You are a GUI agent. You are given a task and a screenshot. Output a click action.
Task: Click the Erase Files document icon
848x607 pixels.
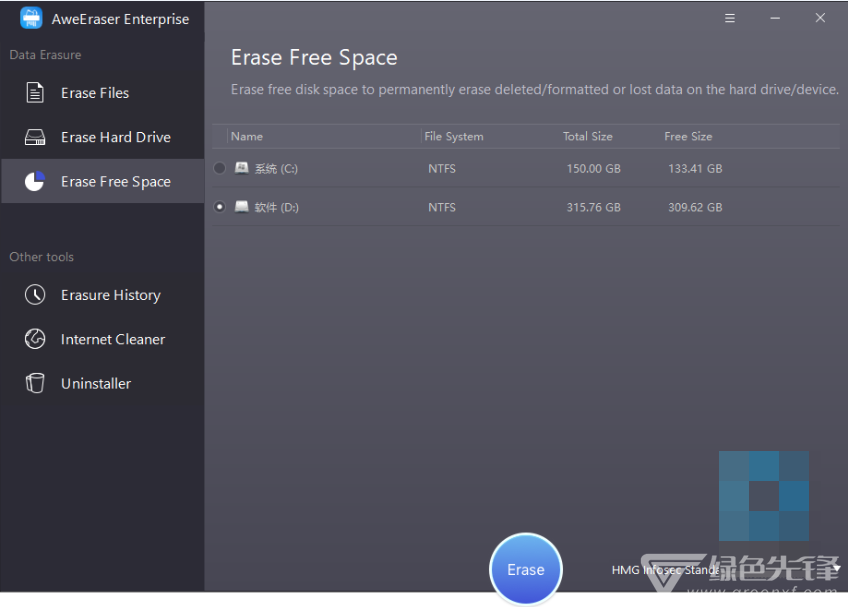pos(35,93)
